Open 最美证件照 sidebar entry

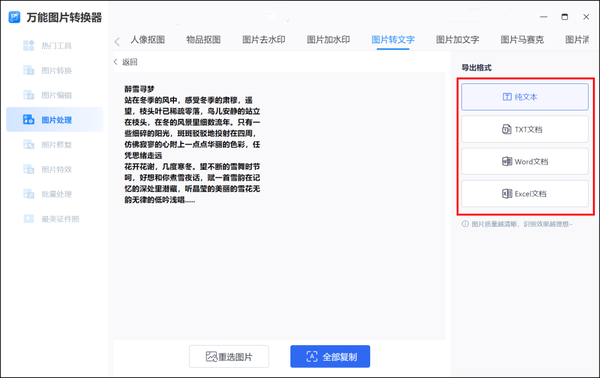click(55, 219)
